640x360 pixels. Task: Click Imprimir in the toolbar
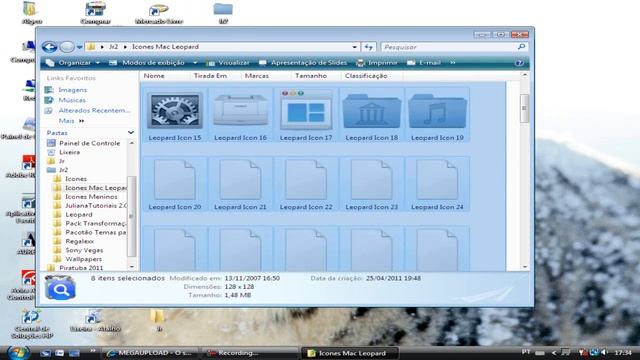377,63
